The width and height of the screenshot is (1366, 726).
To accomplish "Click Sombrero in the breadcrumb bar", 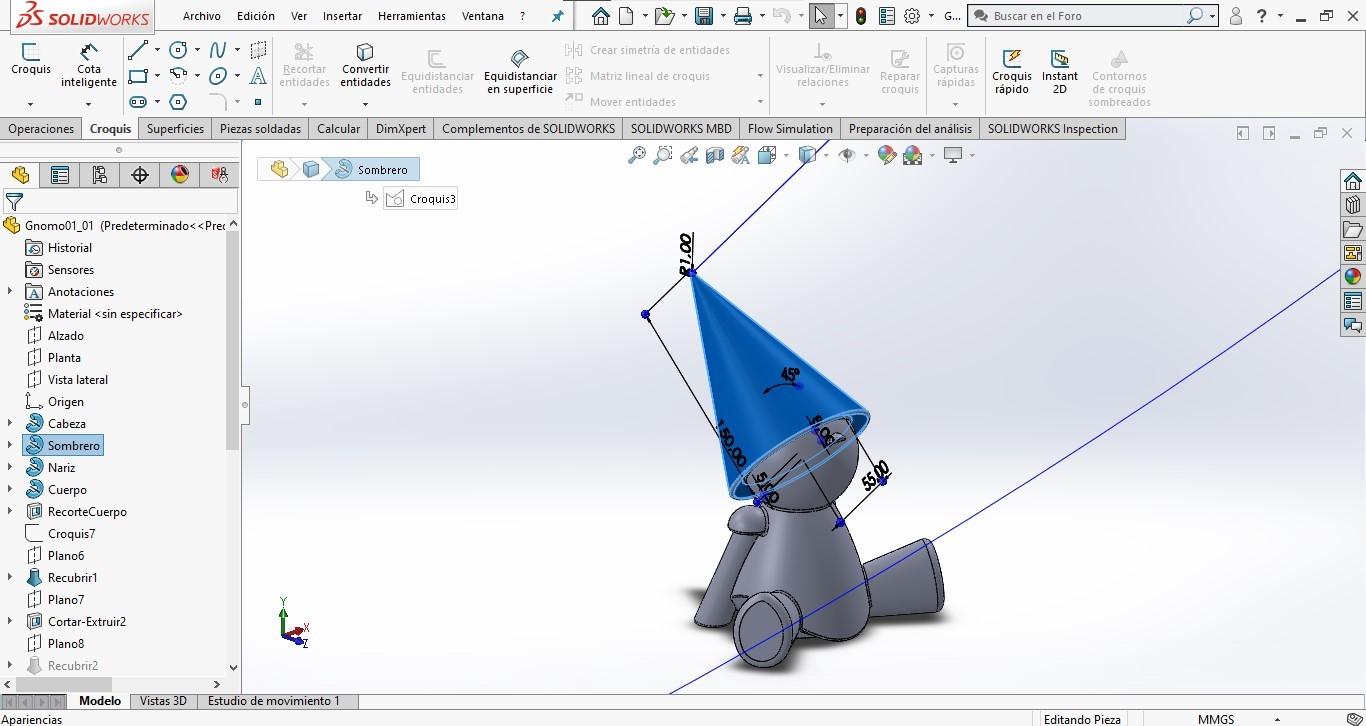I will (x=371, y=170).
